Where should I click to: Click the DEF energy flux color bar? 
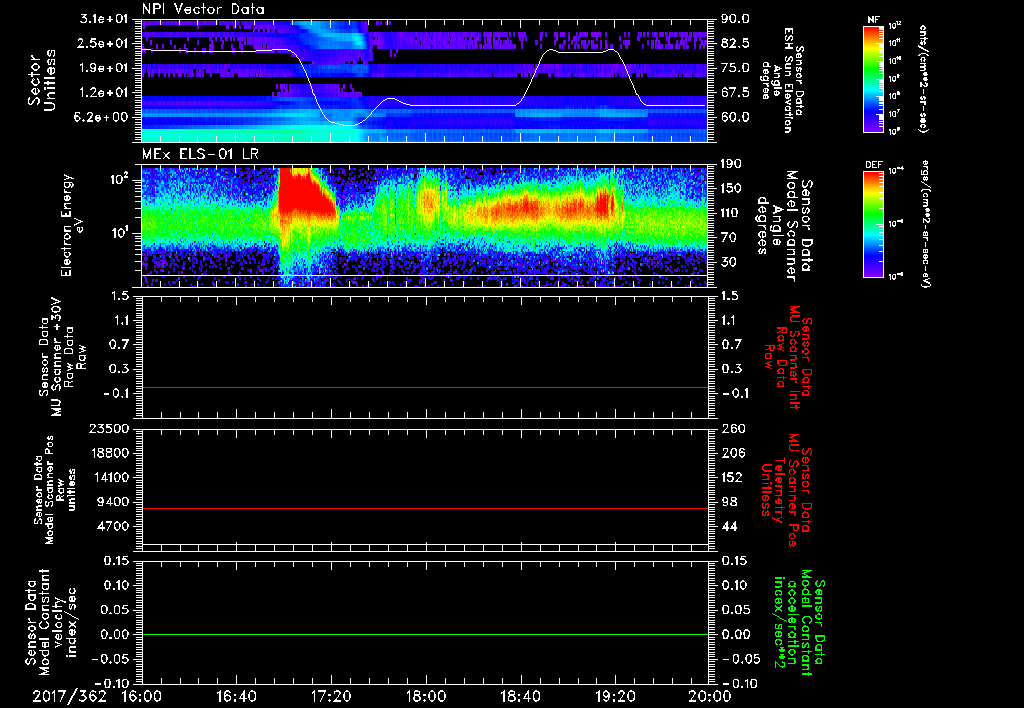873,224
